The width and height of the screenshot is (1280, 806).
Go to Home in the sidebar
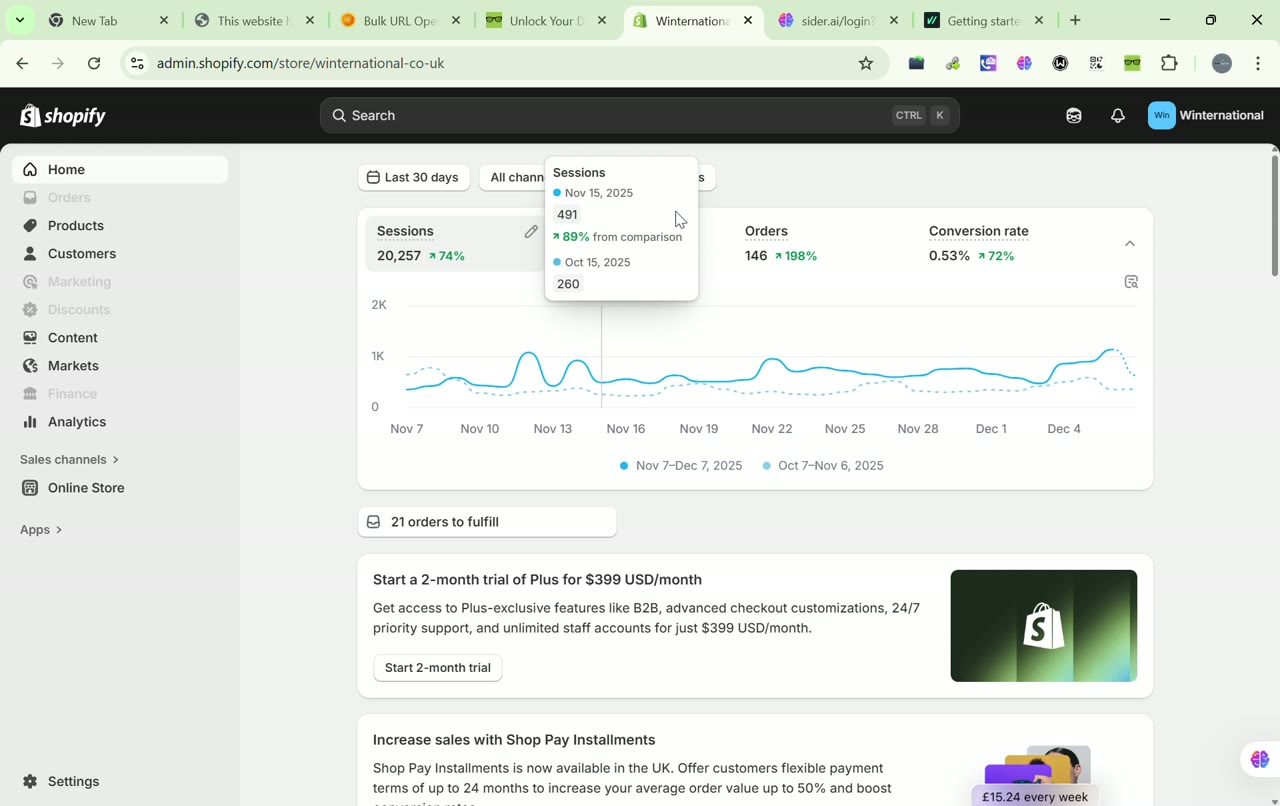(120, 170)
